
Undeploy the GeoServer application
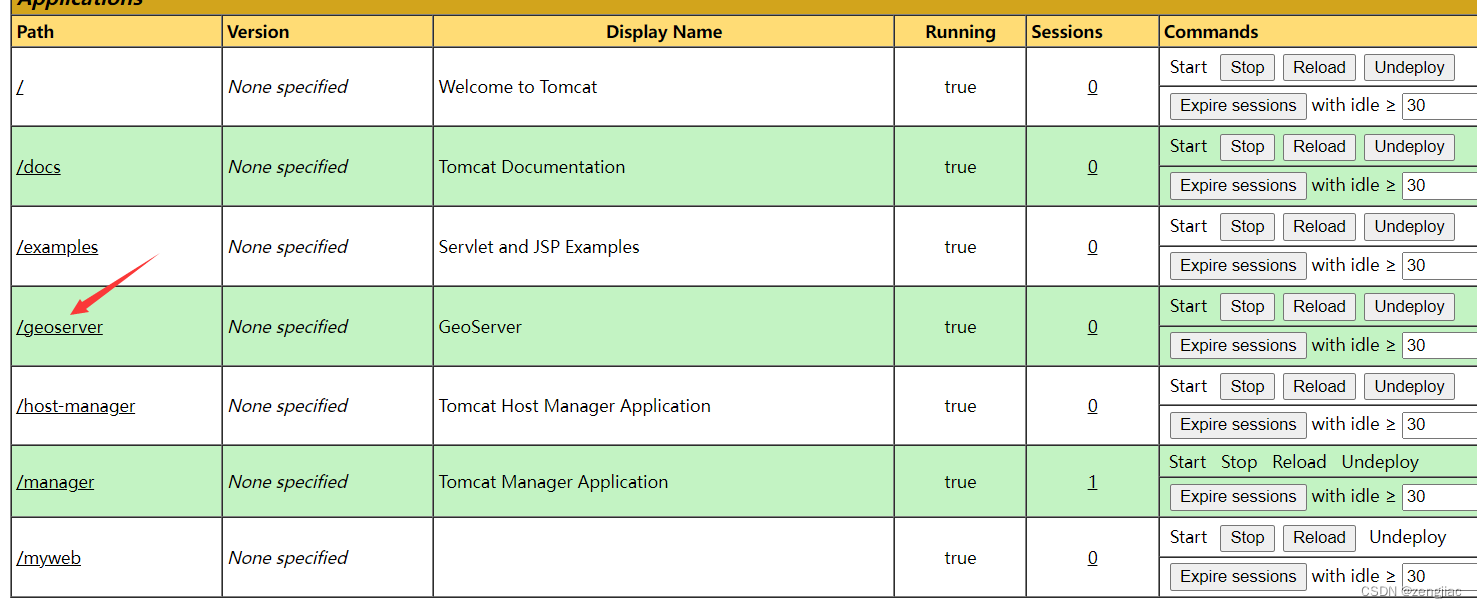pyautogui.click(x=1409, y=306)
